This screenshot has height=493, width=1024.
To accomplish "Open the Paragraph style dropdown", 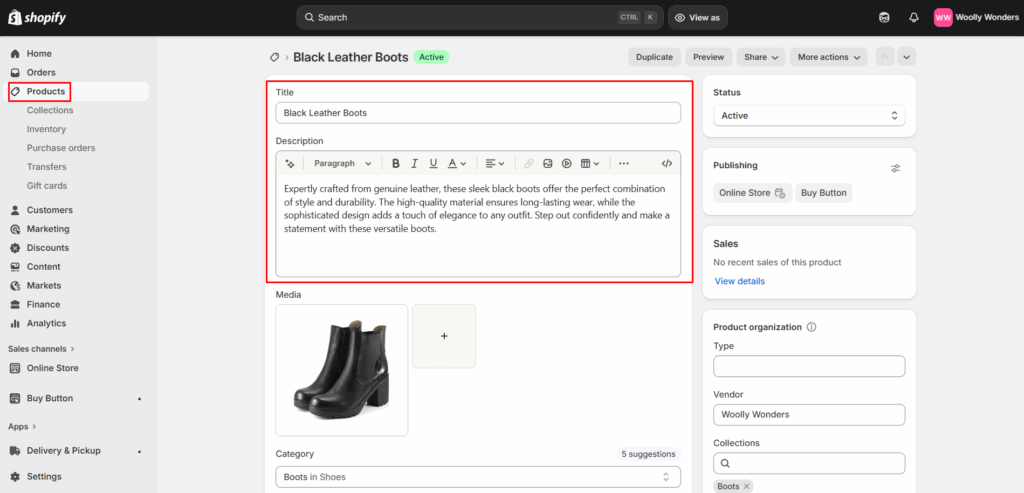I will tap(342, 163).
